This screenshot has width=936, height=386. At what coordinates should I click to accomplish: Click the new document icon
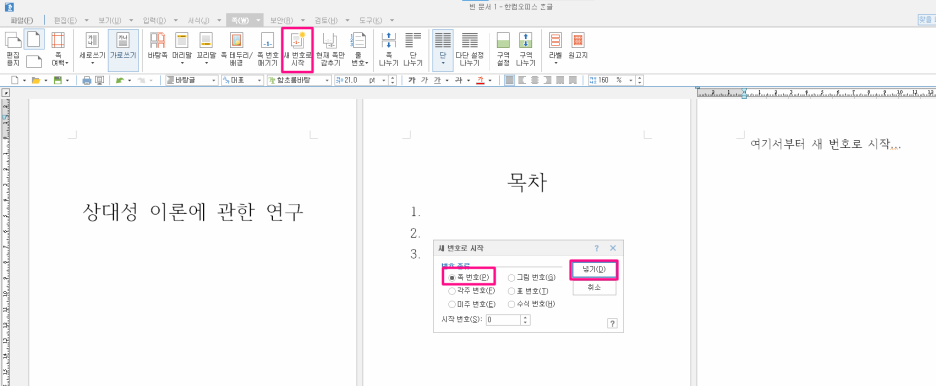coord(14,80)
